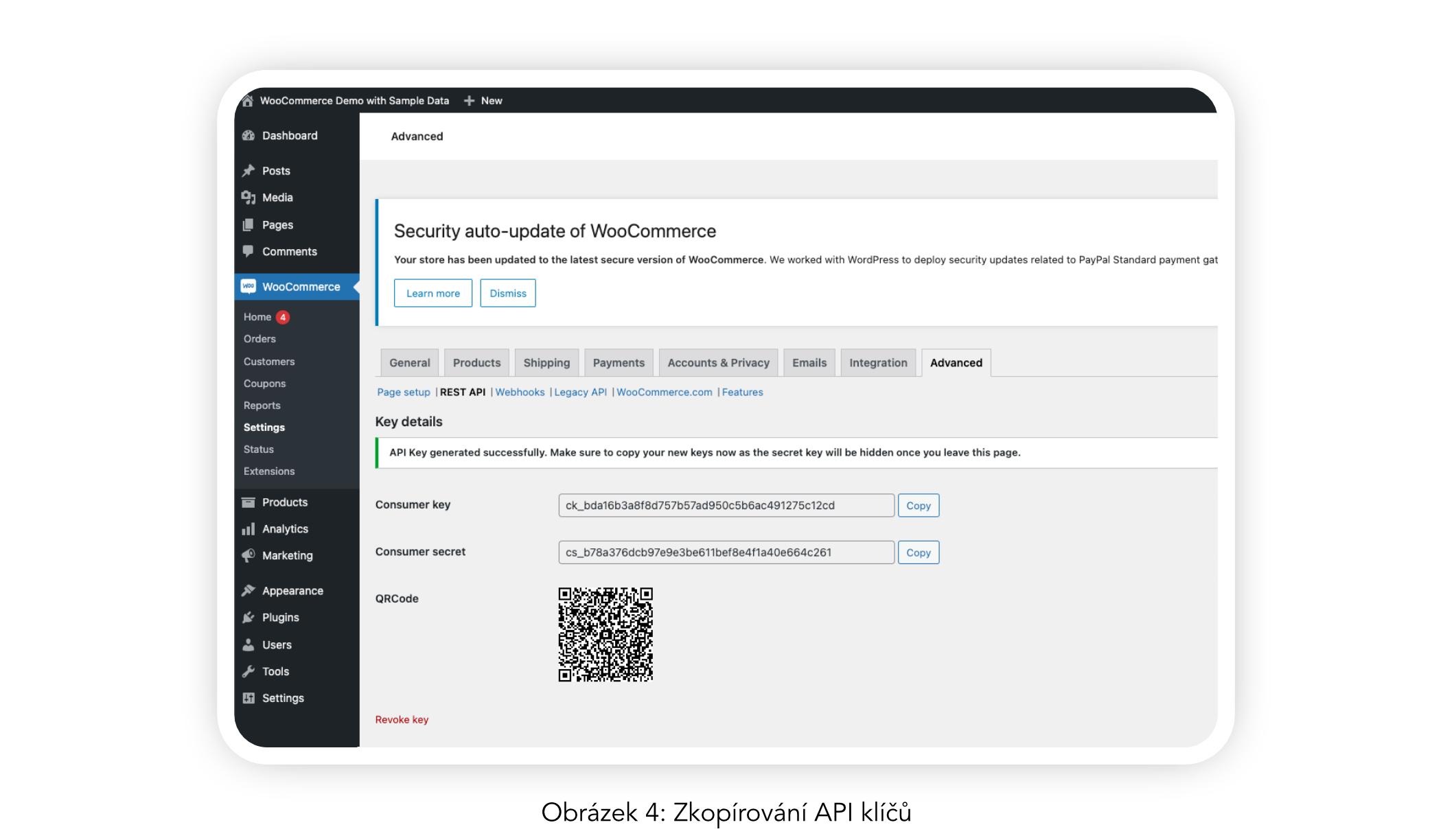The width and height of the screenshot is (1454, 840).
Task: Open WooCommerce Home submenu item
Action: [x=257, y=317]
